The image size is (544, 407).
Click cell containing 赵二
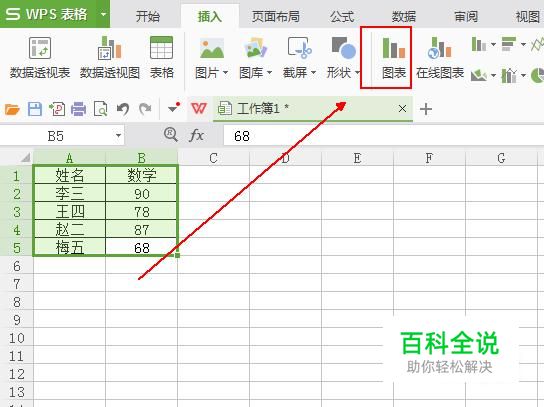69,229
